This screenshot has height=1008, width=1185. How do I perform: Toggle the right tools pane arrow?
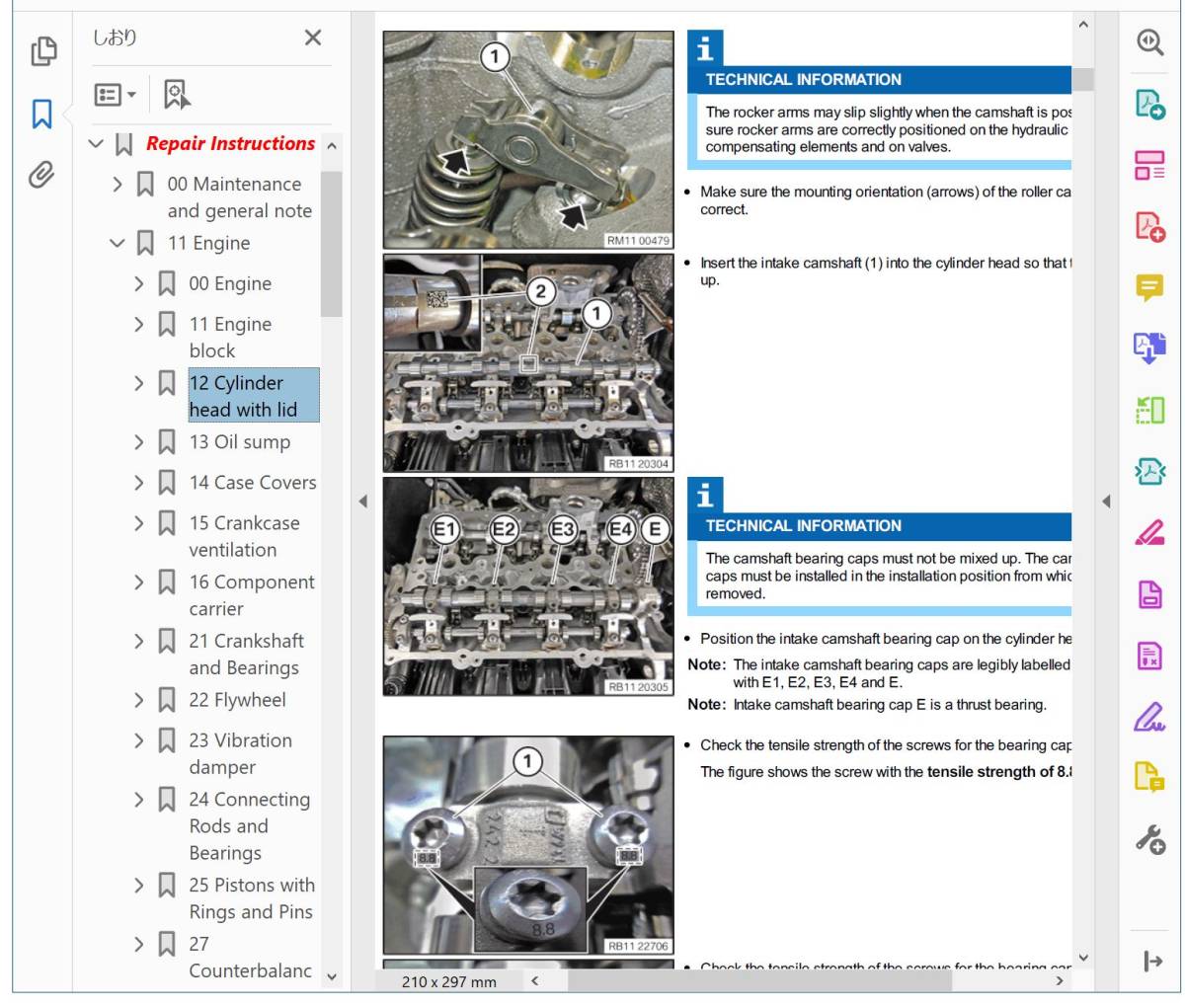[x=1106, y=502]
